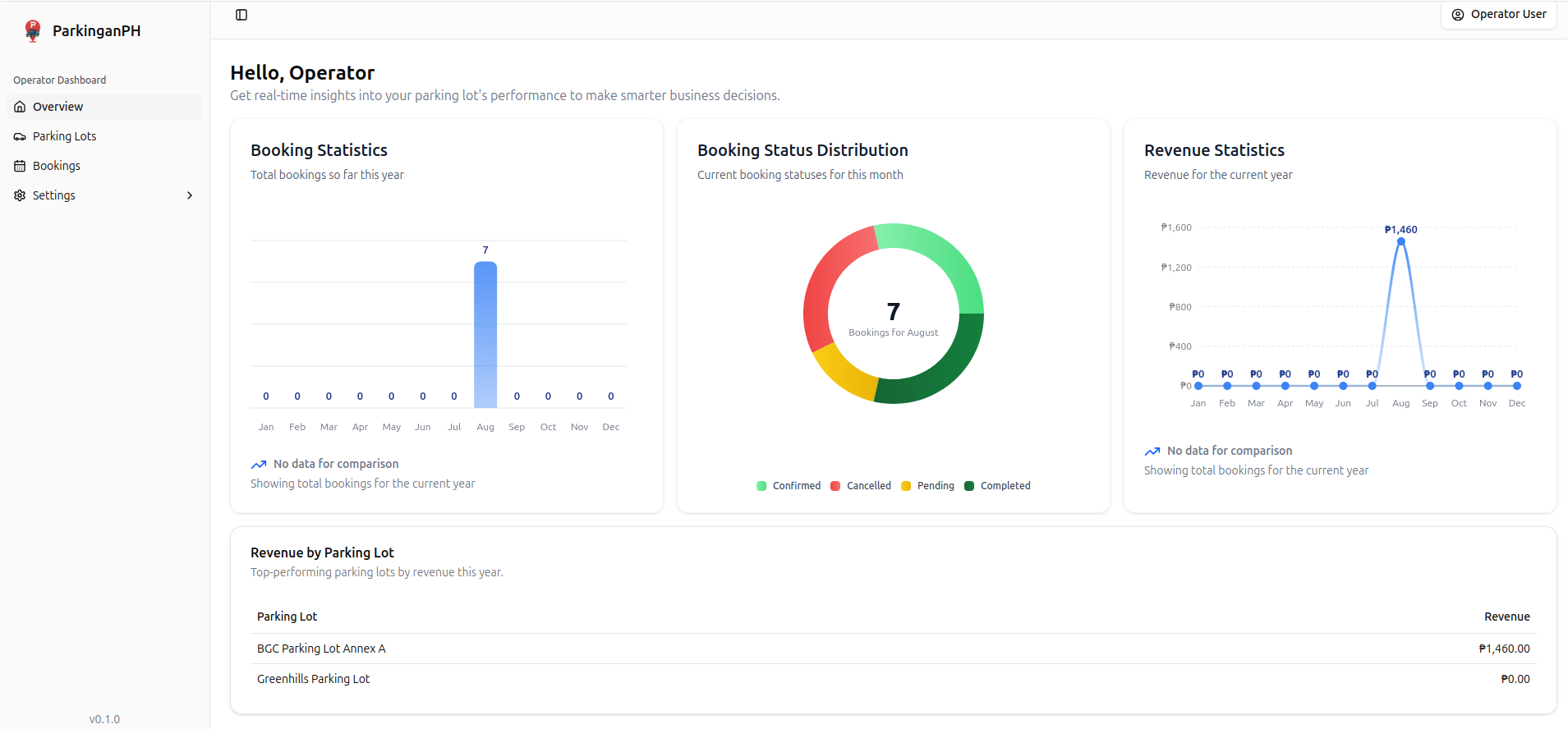The width and height of the screenshot is (1568, 729).
Task: Click the Overview home icon
Action: point(20,107)
